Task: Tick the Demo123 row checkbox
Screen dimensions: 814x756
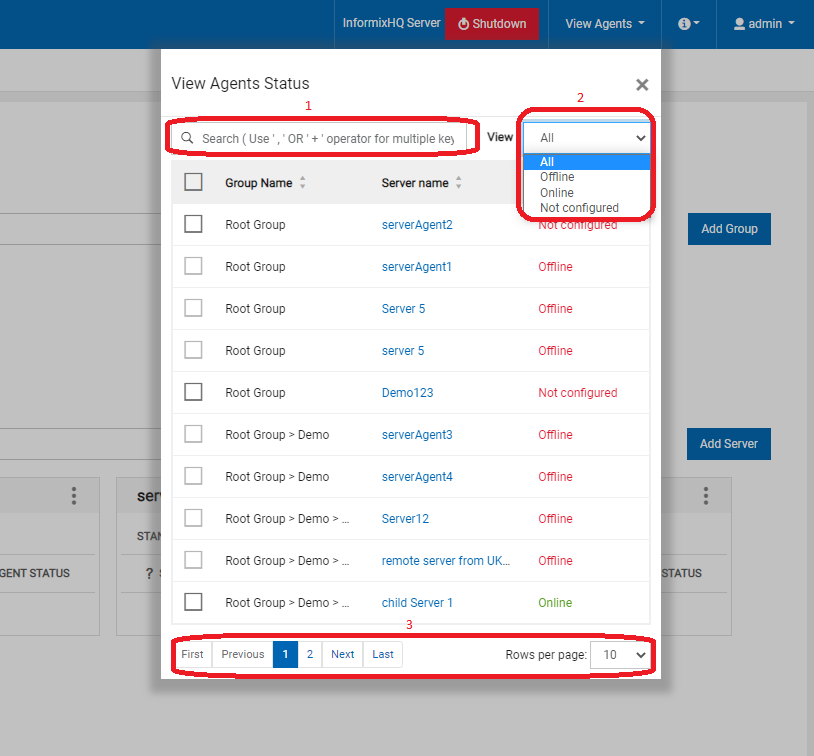Action: point(194,392)
